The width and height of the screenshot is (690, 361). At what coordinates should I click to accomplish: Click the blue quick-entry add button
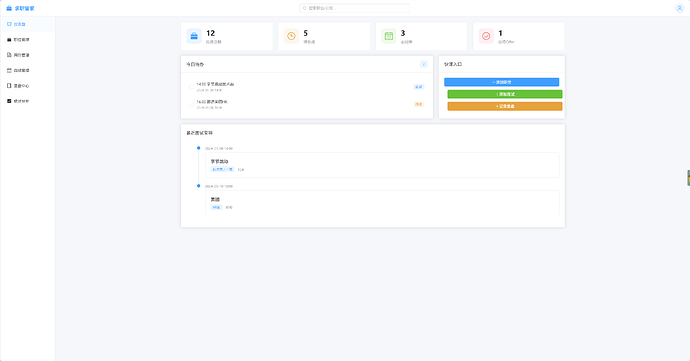click(x=502, y=82)
